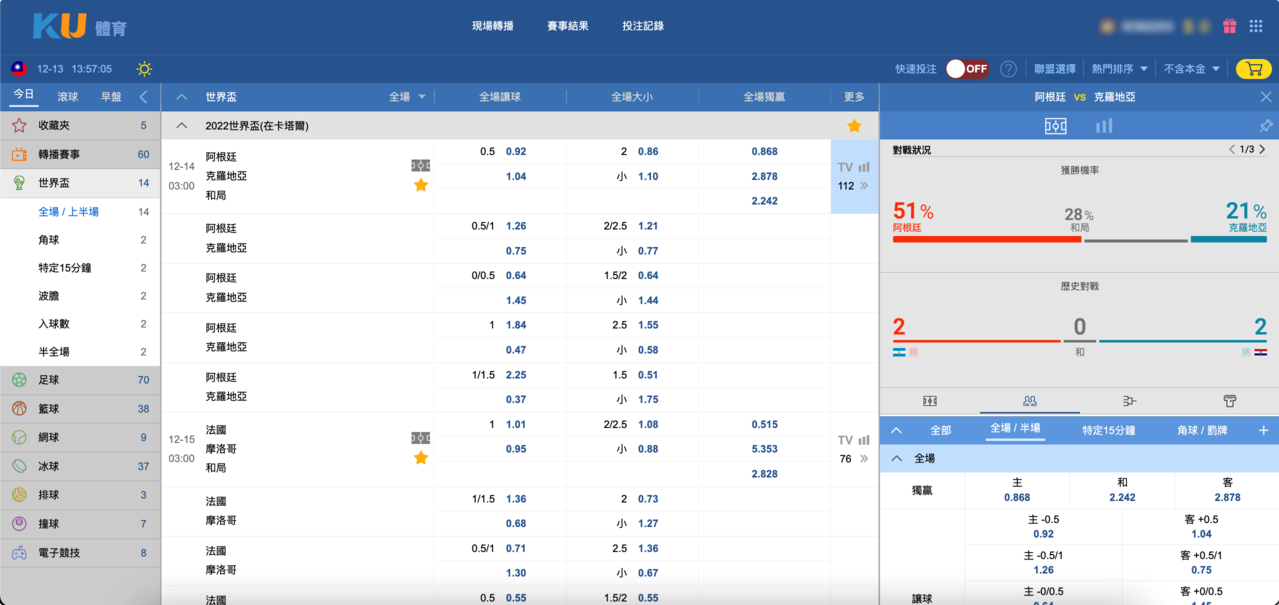Switch to 角球 / 罰牌 tab

[1202, 430]
